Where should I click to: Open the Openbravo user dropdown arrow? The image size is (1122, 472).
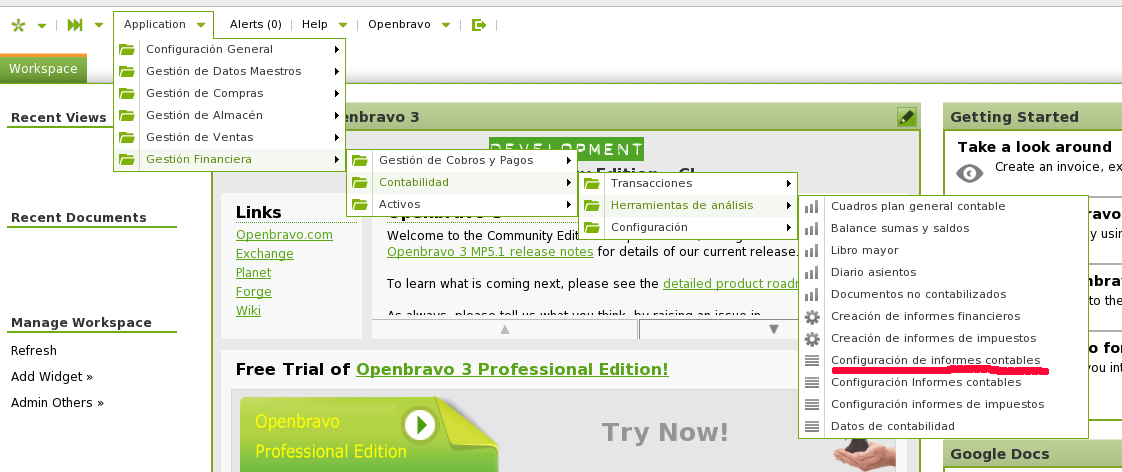(x=446, y=26)
